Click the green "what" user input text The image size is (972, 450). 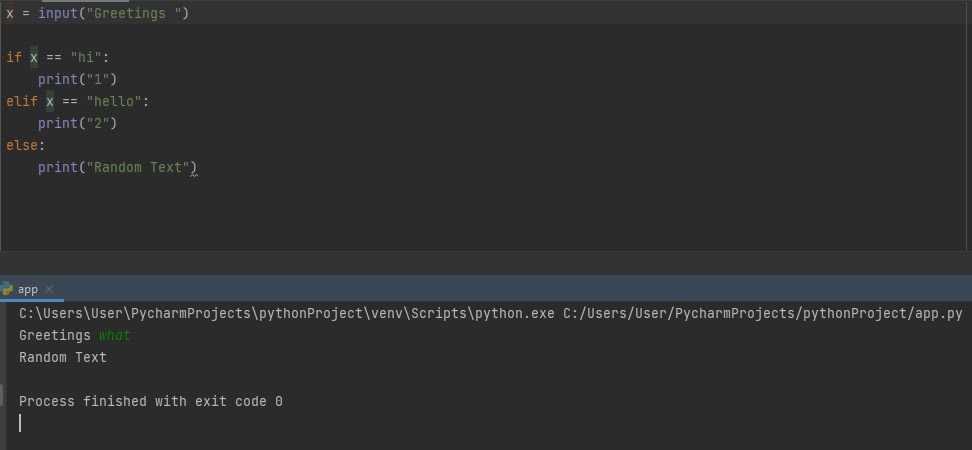coord(115,336)
